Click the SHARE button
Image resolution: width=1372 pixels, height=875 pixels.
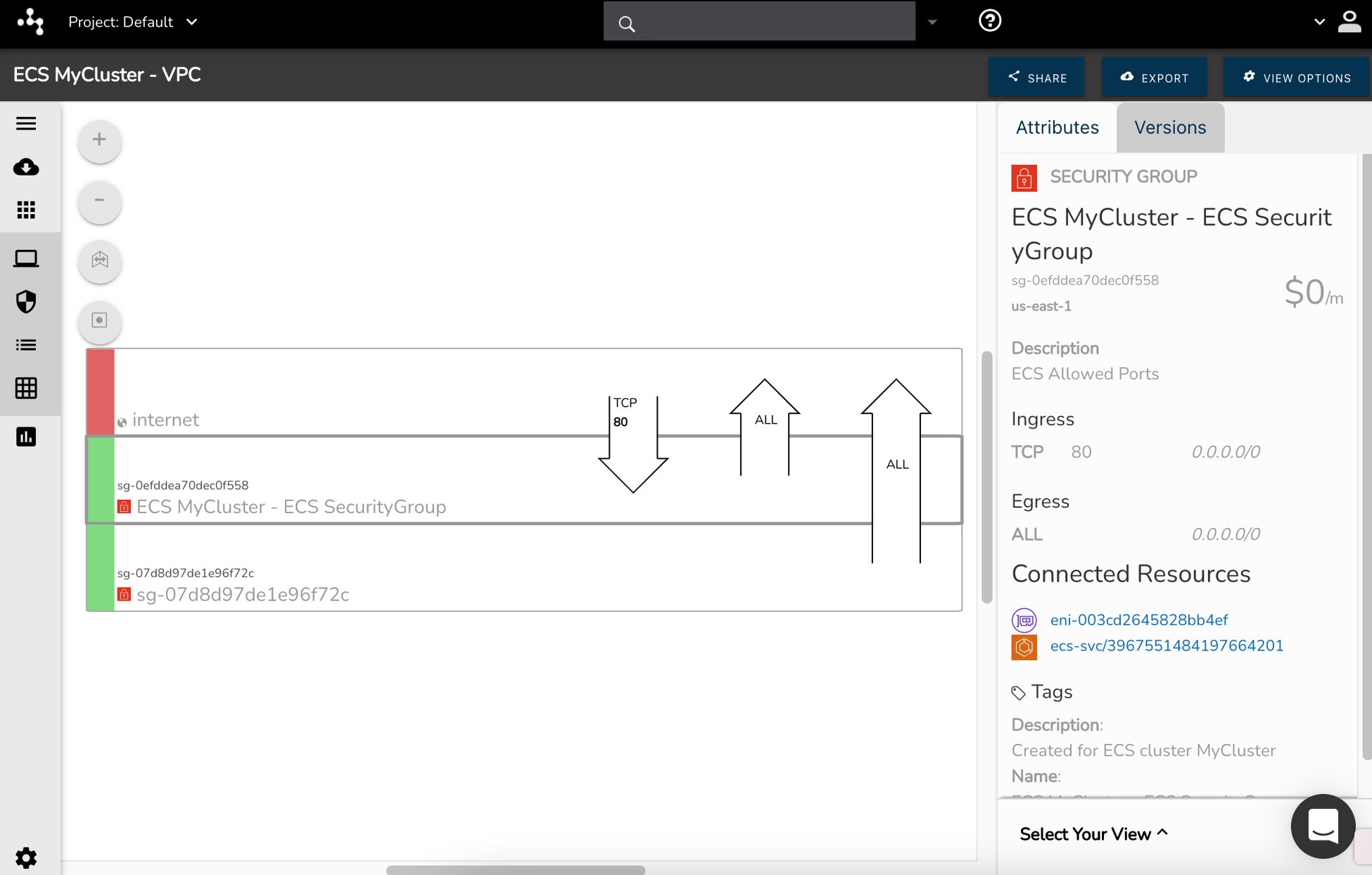(1036, 77)
